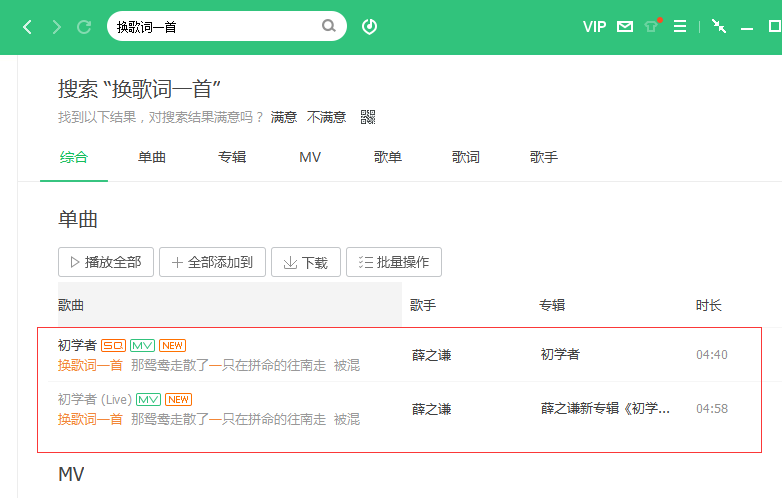Click the duration 04:40
Viewport: 782px width, 498px height.
pos(712,354)
